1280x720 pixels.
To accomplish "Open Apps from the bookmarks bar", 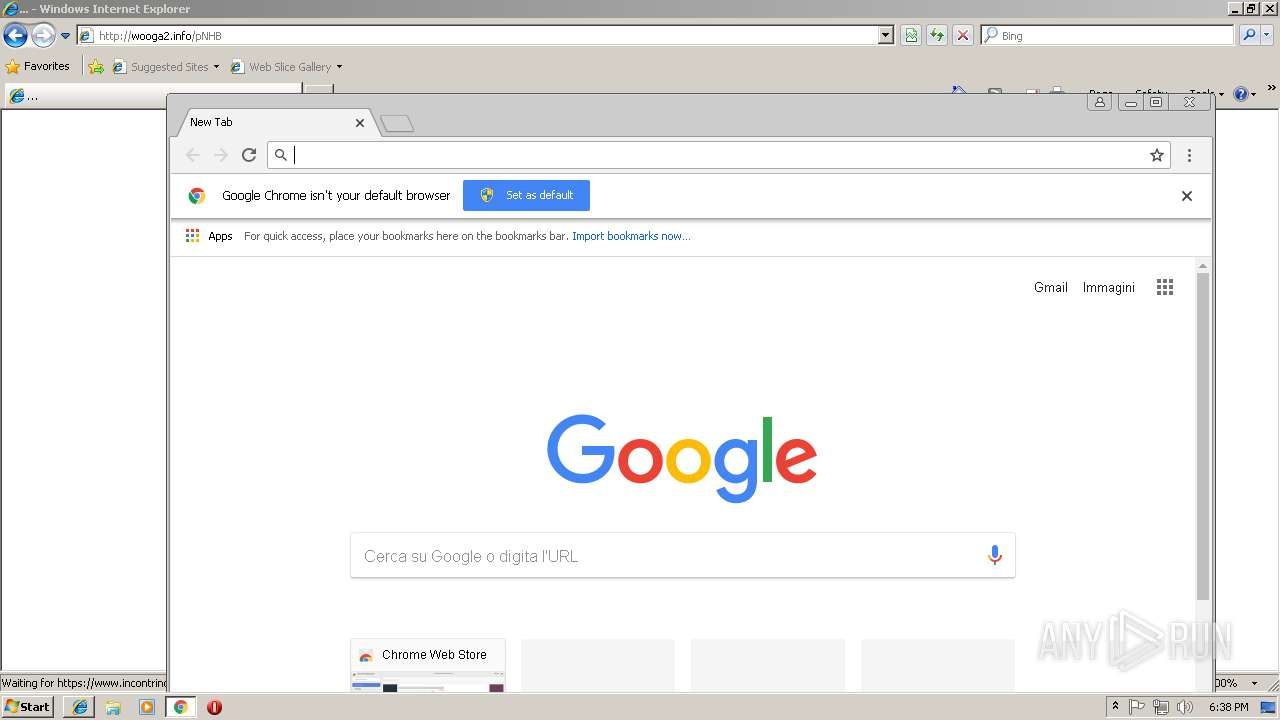I will [209, 236].
